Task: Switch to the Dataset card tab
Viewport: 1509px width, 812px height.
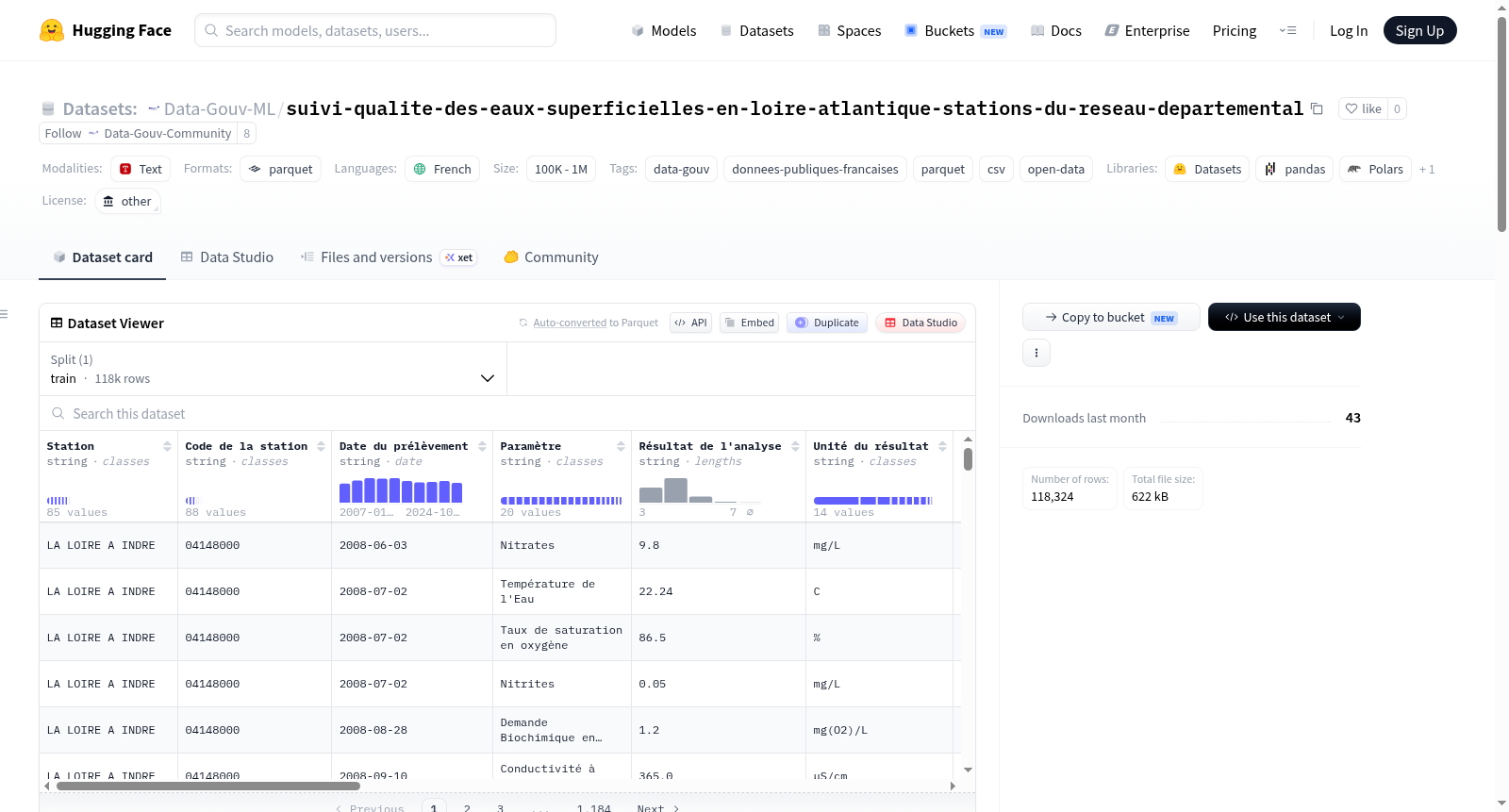Action: (102, 257)
